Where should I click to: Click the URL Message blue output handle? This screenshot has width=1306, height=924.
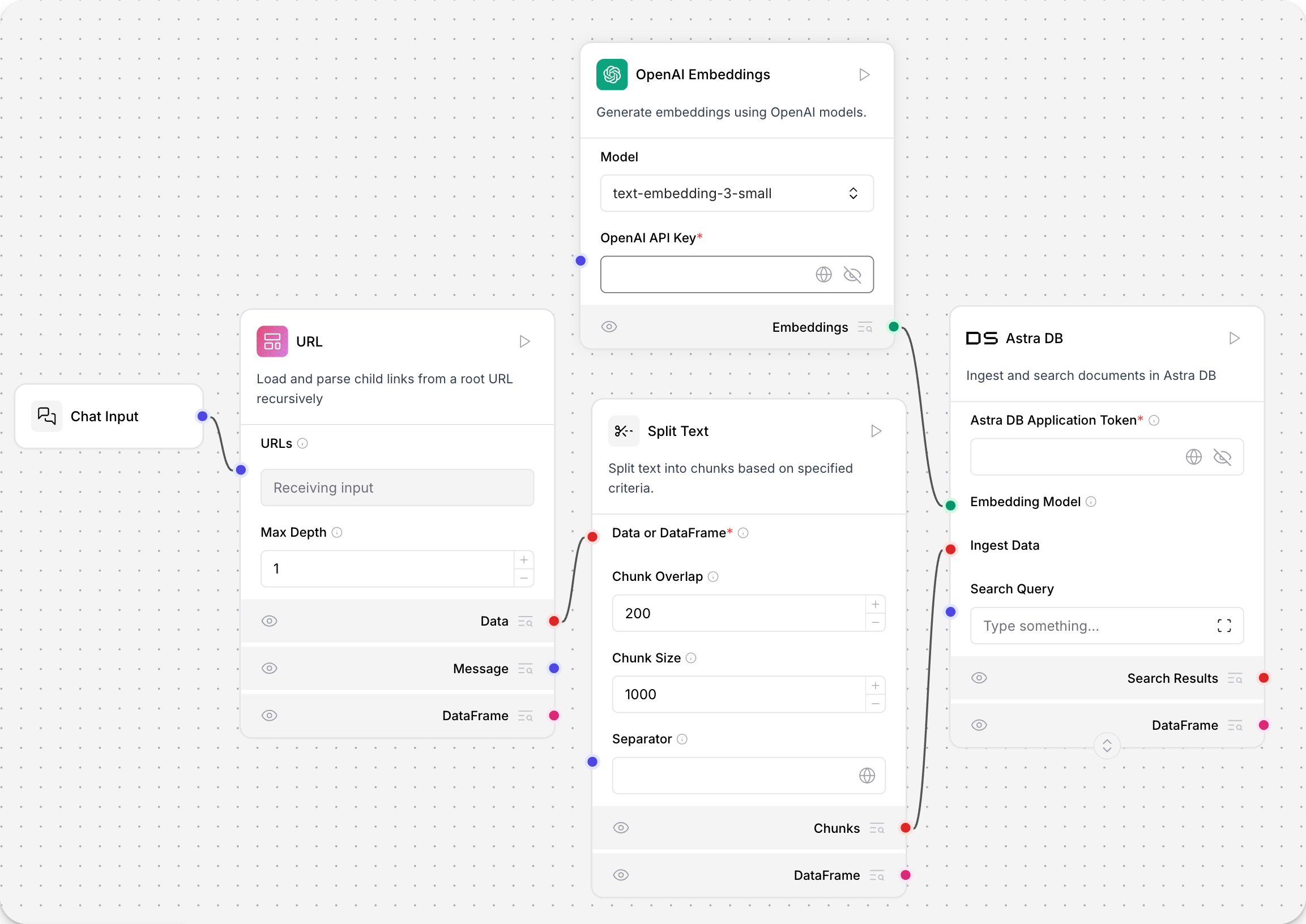554,668
